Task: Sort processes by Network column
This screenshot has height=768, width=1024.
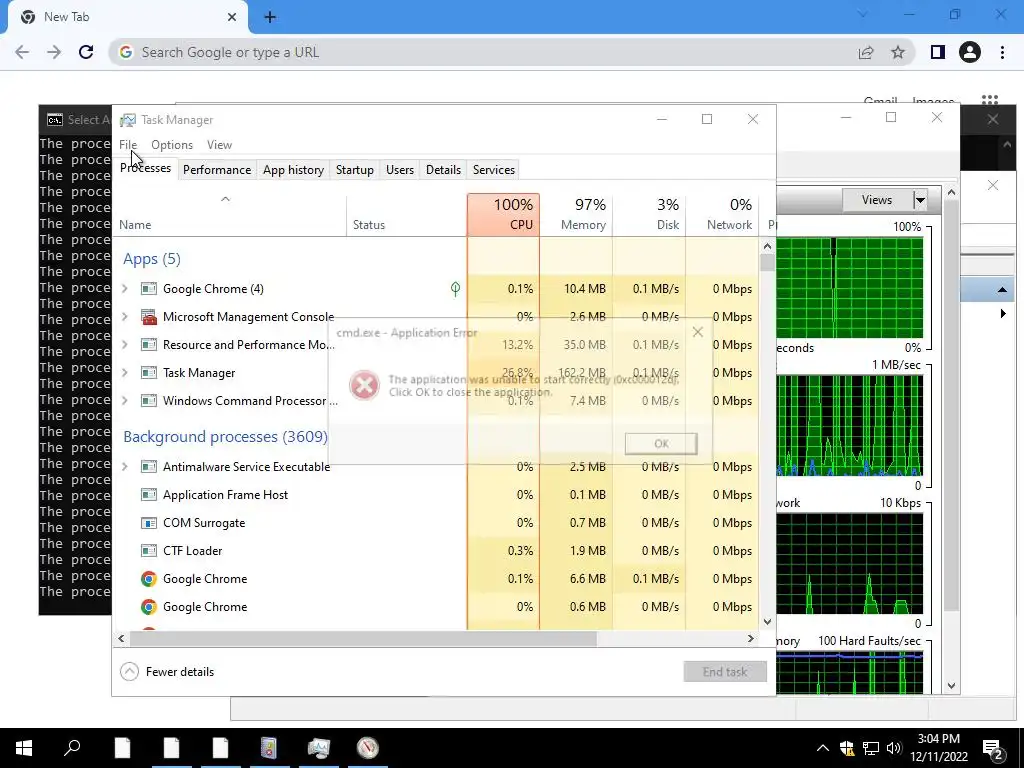Action: 722,215
